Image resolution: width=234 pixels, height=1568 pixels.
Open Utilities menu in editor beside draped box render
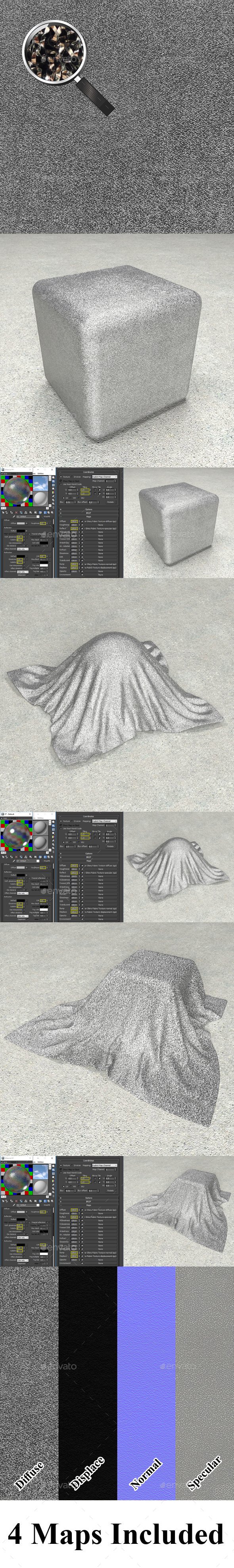coord(41,1162)
